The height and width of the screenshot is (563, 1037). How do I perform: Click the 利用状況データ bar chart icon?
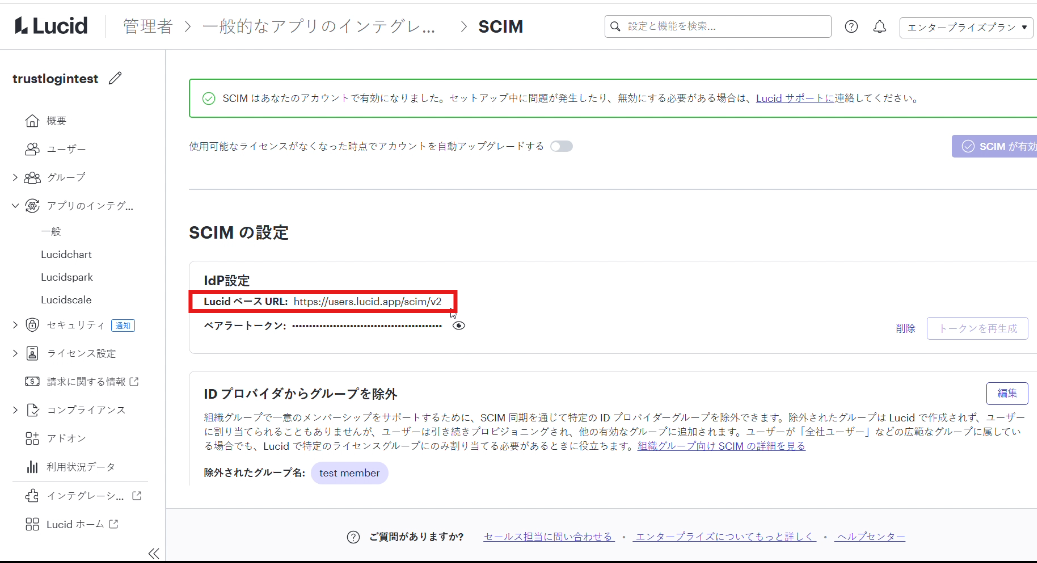coord(32,467)
